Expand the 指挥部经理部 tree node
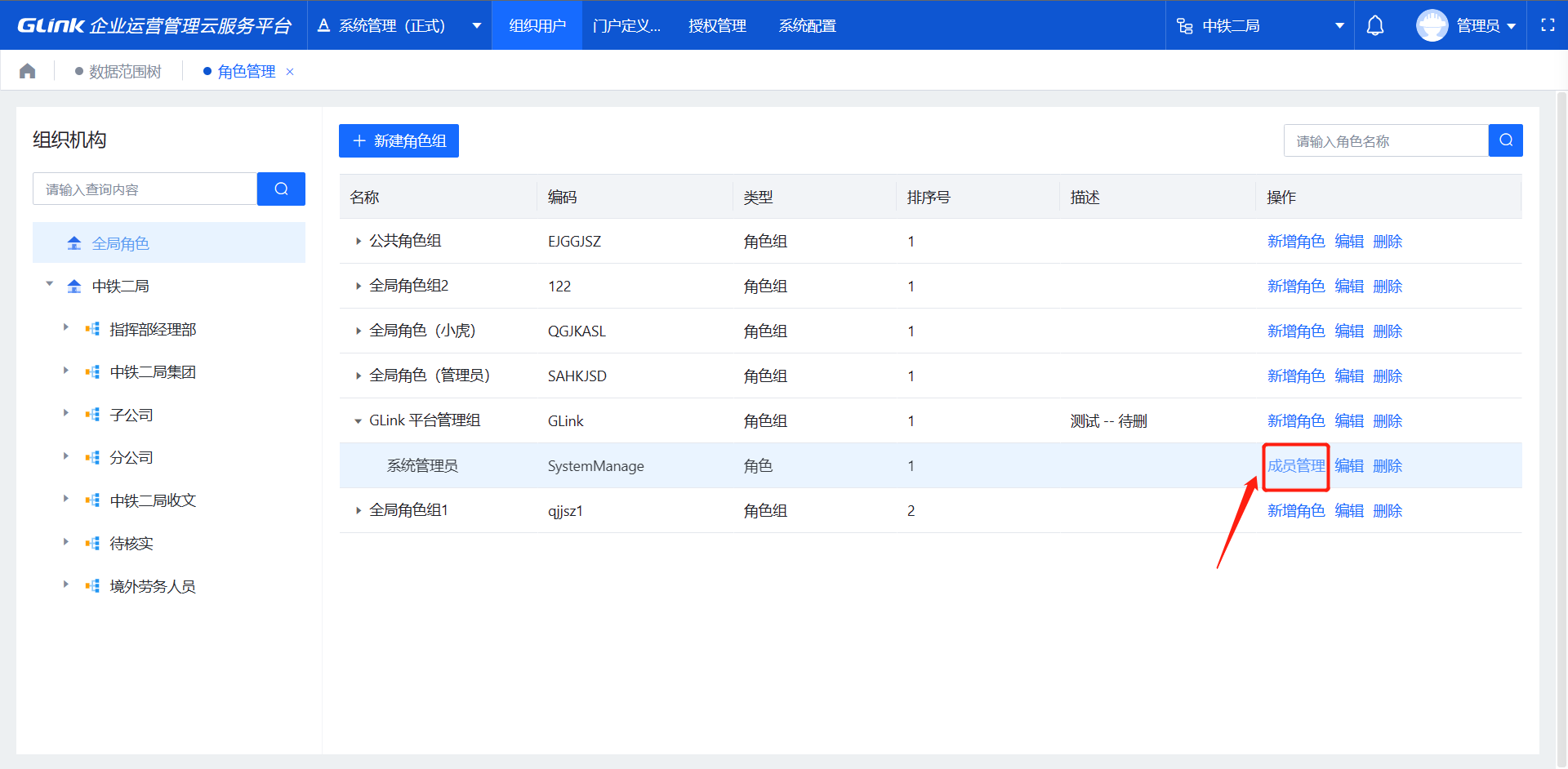 [x=66, y=327]
